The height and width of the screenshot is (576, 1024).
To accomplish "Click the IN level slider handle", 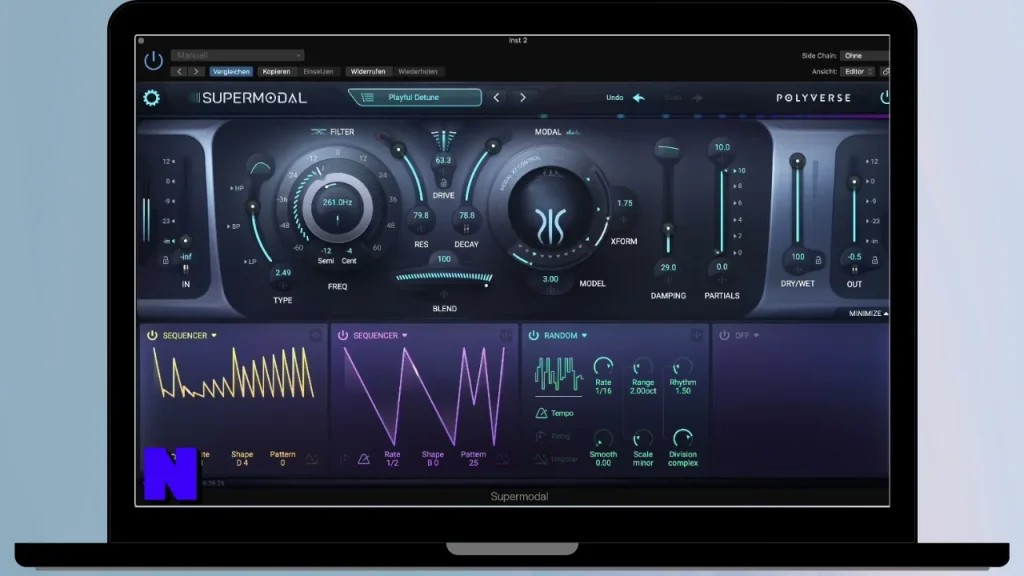I will tap(185, 241).
